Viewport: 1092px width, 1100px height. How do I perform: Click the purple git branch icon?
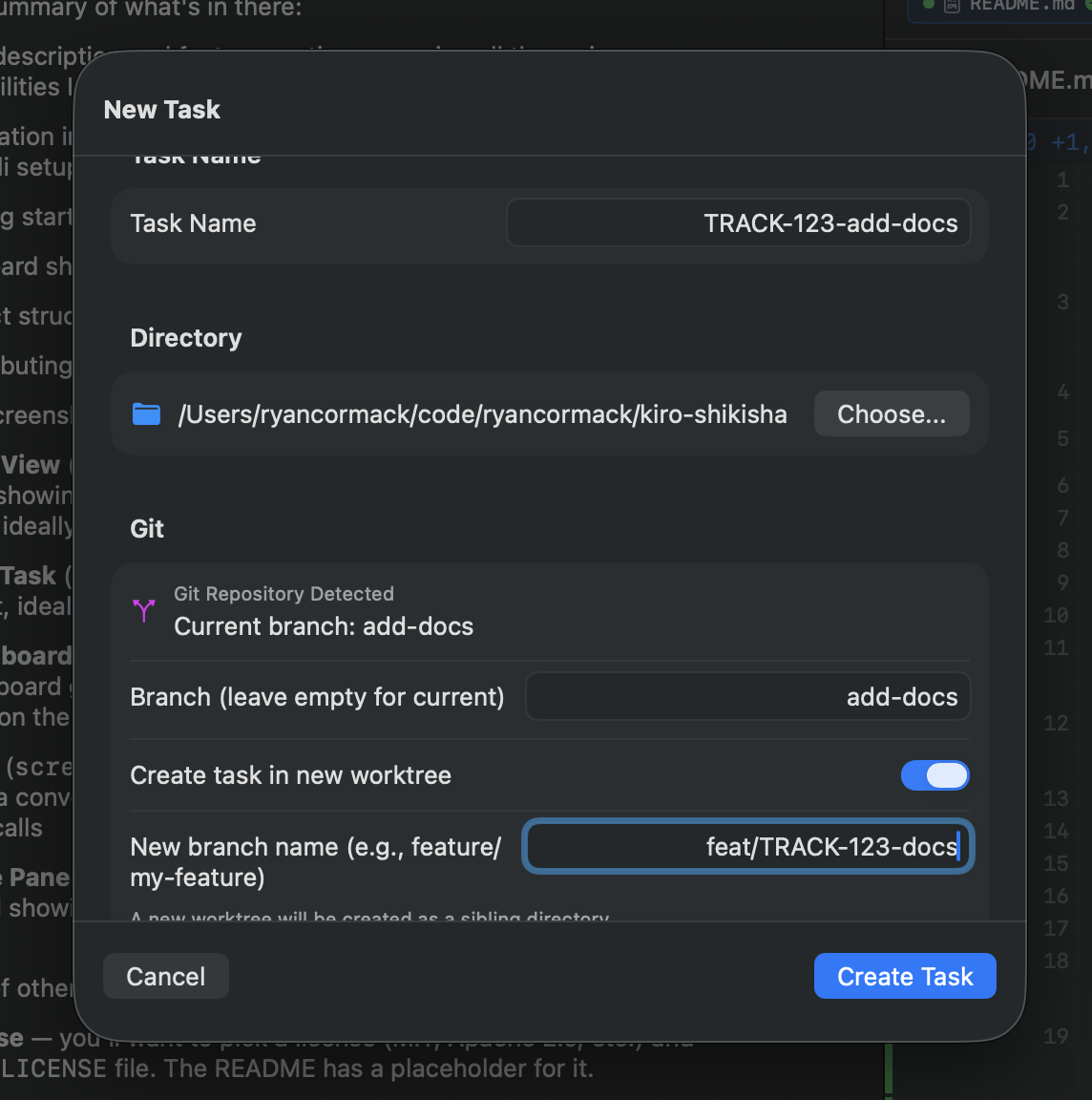click(x=144, y=610)
